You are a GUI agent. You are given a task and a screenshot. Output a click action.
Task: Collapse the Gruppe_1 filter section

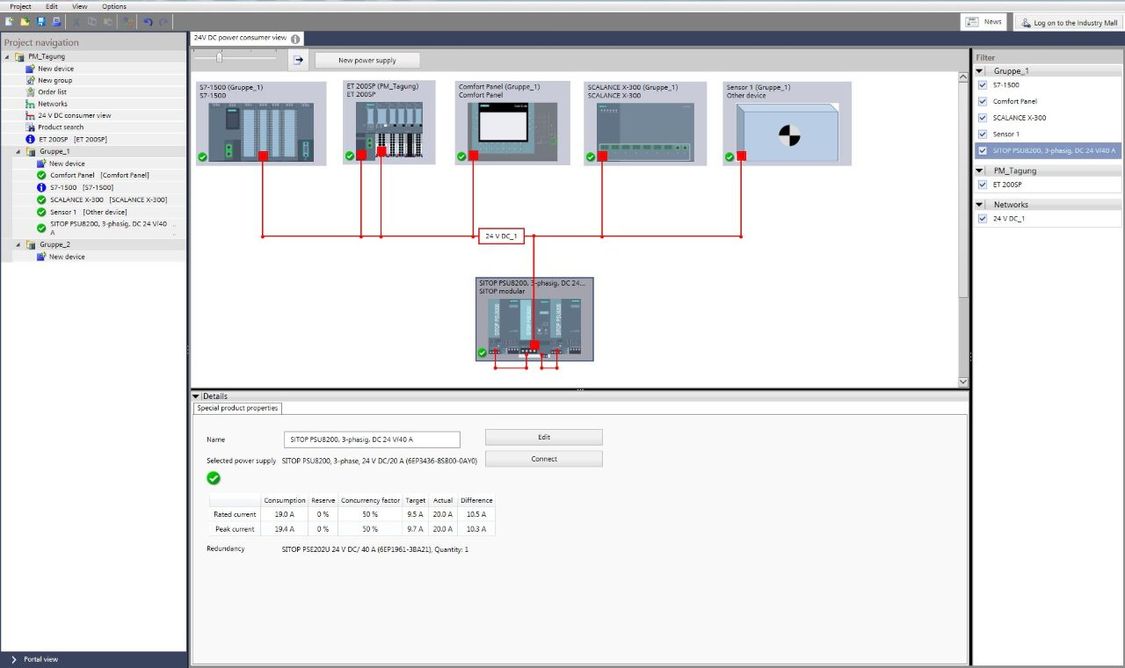979,71
